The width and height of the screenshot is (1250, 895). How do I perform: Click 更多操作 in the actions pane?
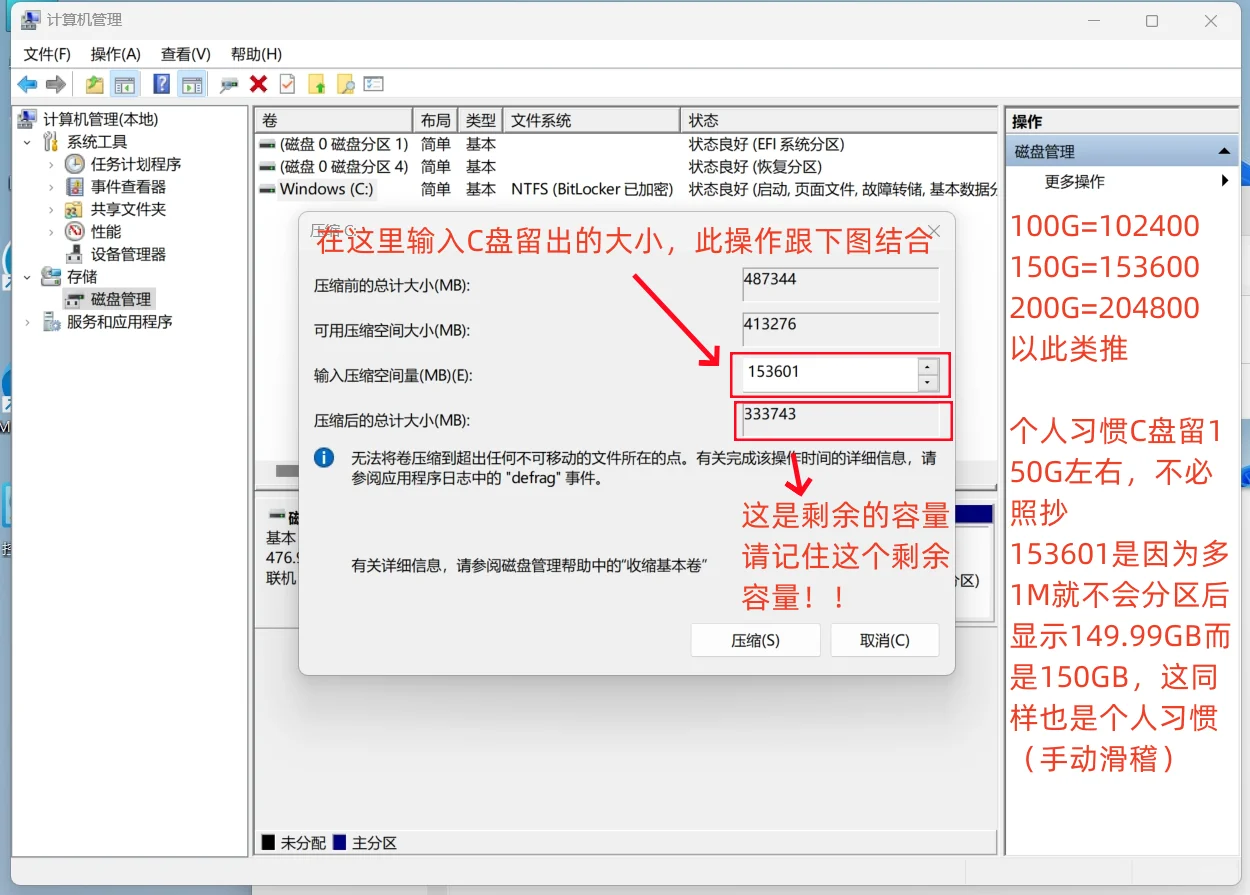[1075, 181]
